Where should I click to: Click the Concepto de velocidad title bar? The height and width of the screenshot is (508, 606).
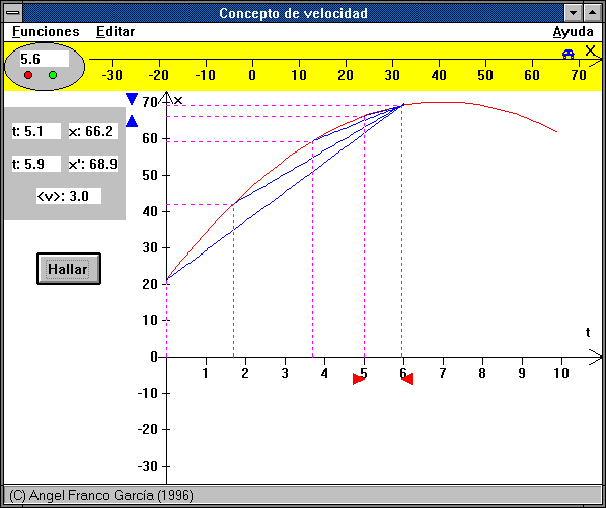pyautogui.click(x=293, y=13)
